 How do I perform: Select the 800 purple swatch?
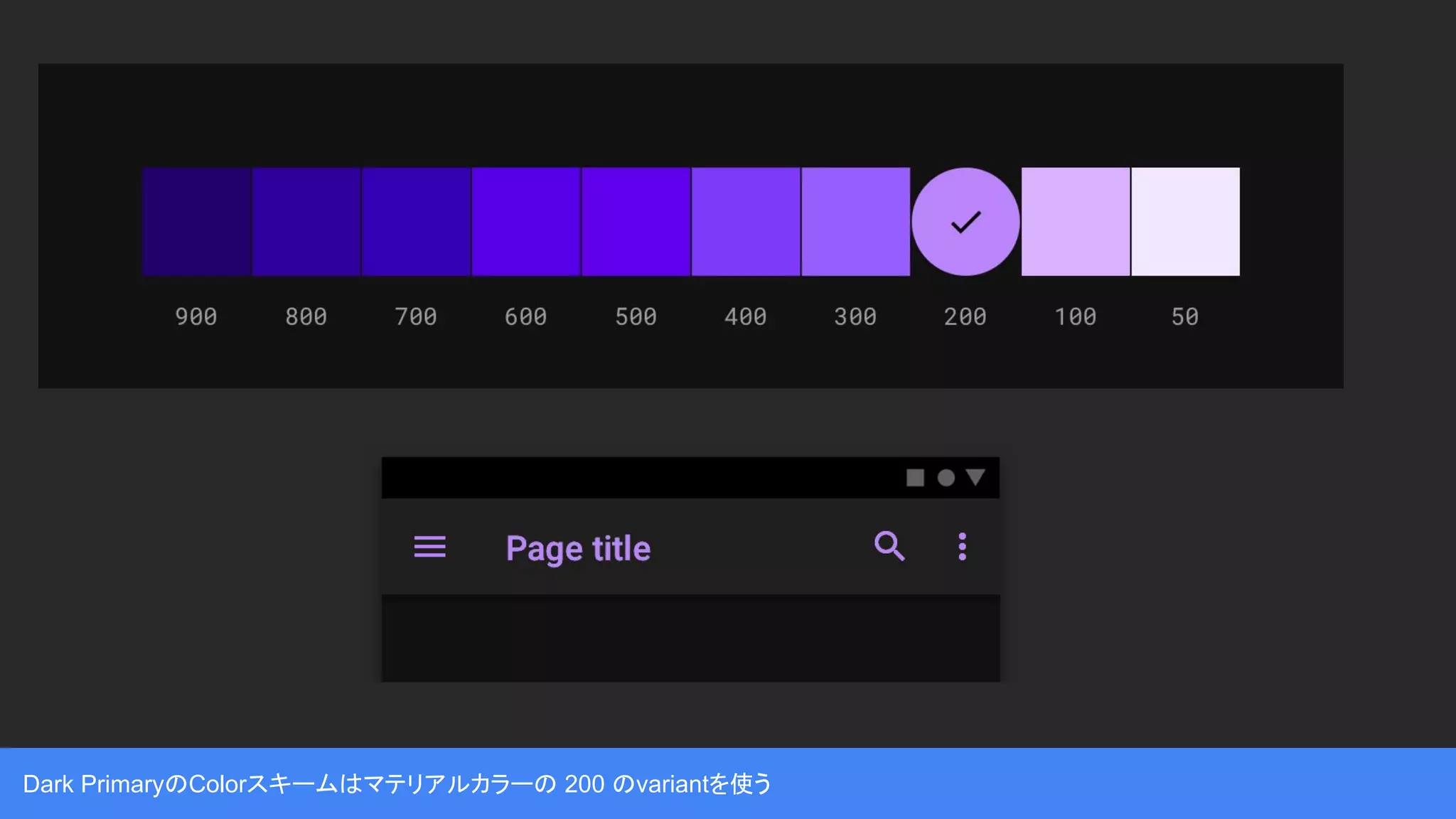306,222
